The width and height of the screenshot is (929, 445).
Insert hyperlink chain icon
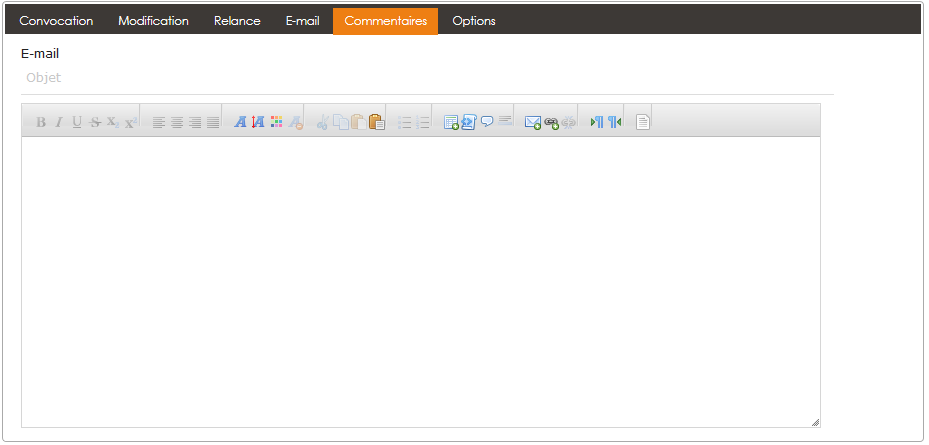pos(551,122)
